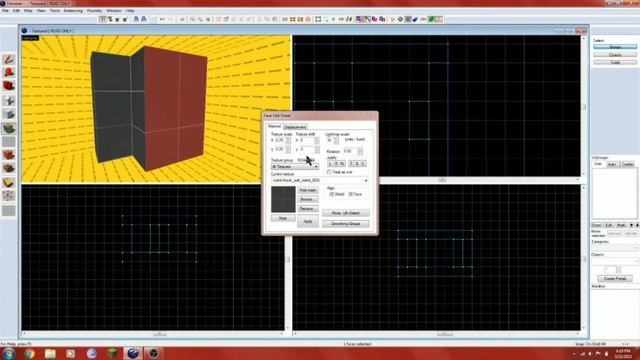Click the Lightmap scale spinner
The height and width of the screenshot is (360, 640).
click(336, 140)
